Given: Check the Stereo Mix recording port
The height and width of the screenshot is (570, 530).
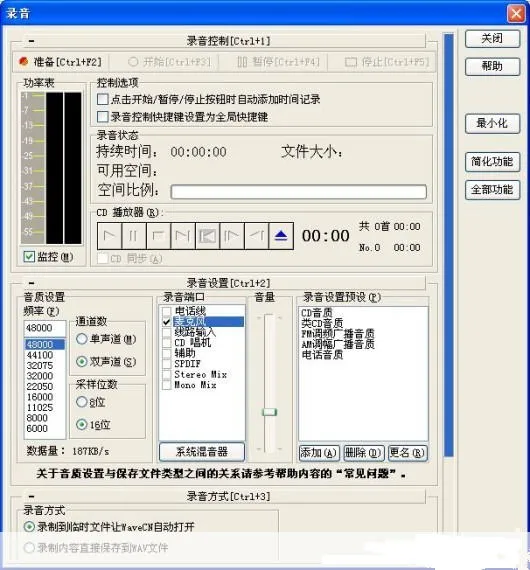Looking at the screenshot, I should tap(166, 375).
